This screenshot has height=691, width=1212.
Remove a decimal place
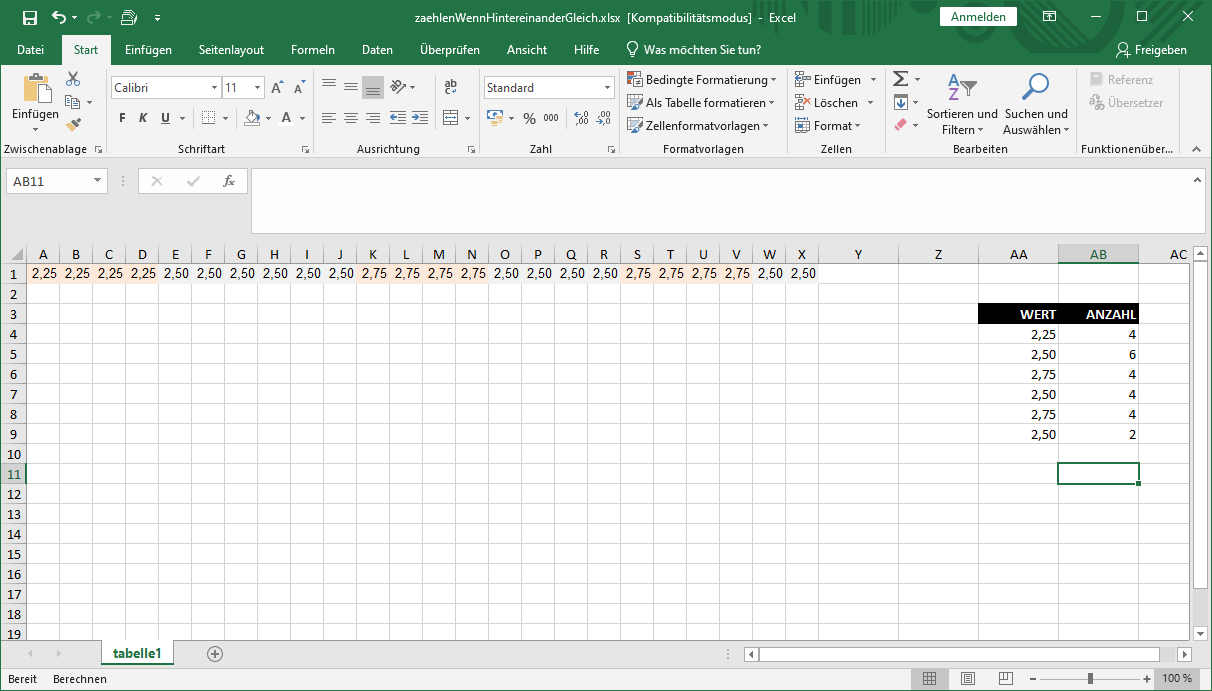coord(603,118)
